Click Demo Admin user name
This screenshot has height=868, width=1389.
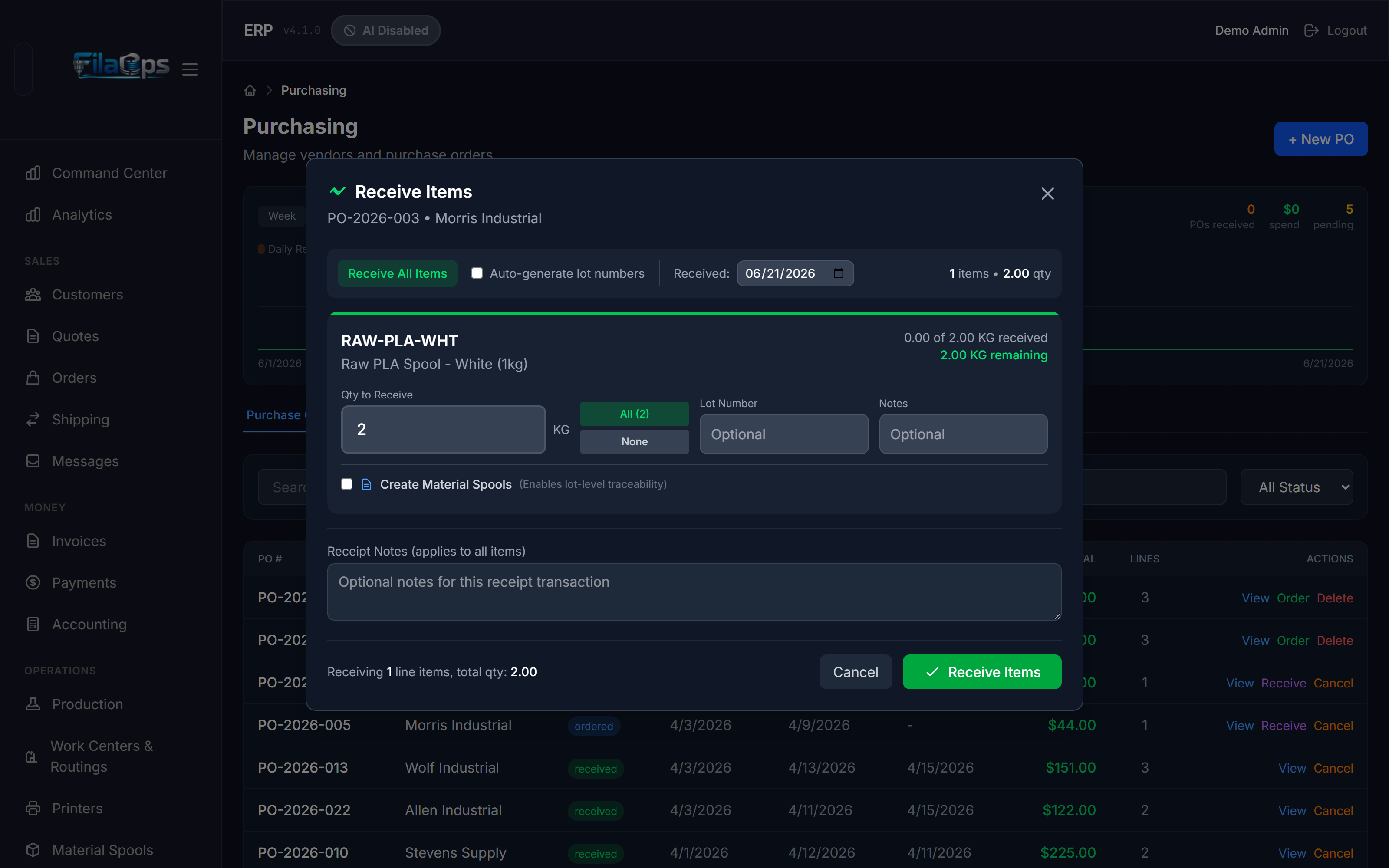(x=1251, y=30)
